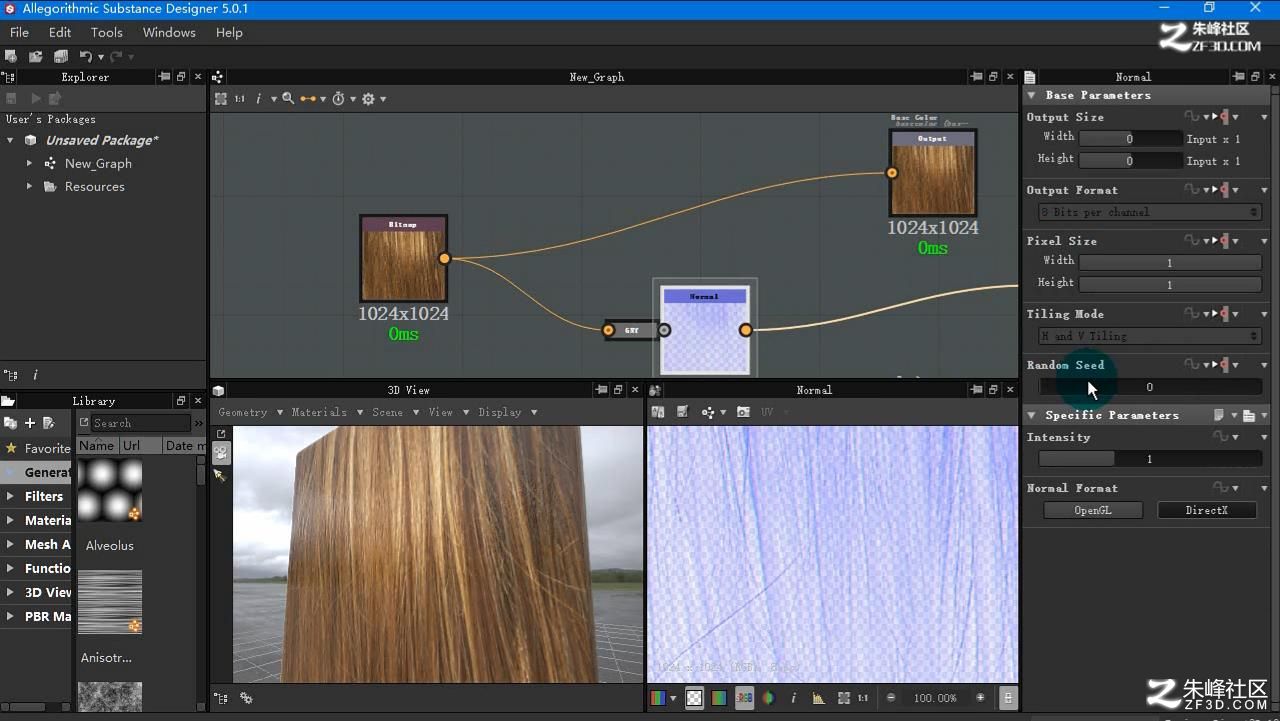Expand the New_Graph tree item
The image size is (1280, 721).
click(x=29, y=163)
